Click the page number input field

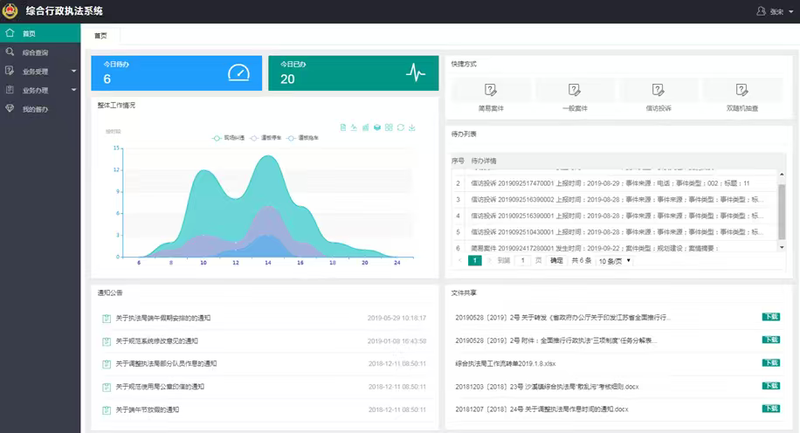[523, 260]
